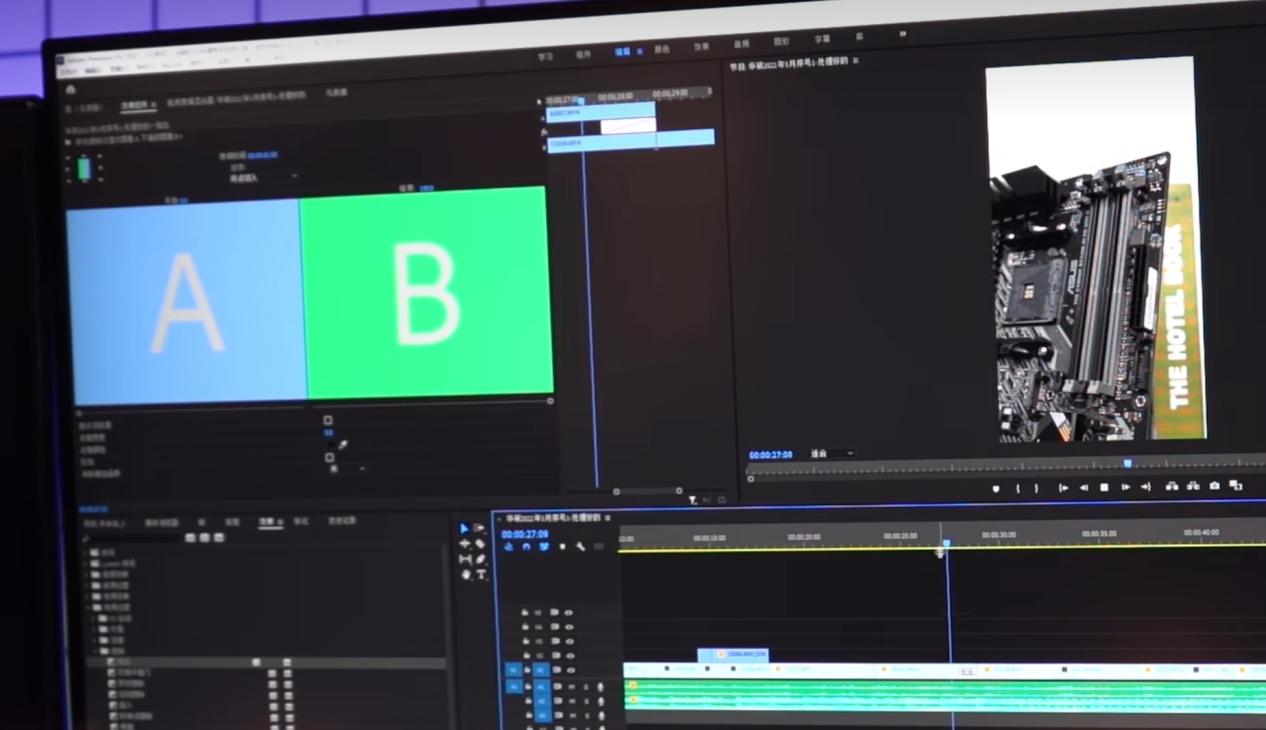Open timeline wrench display settings
The width and height of the screenshot is (1266, 730).
pyautogui.click(x=581, y=547)
